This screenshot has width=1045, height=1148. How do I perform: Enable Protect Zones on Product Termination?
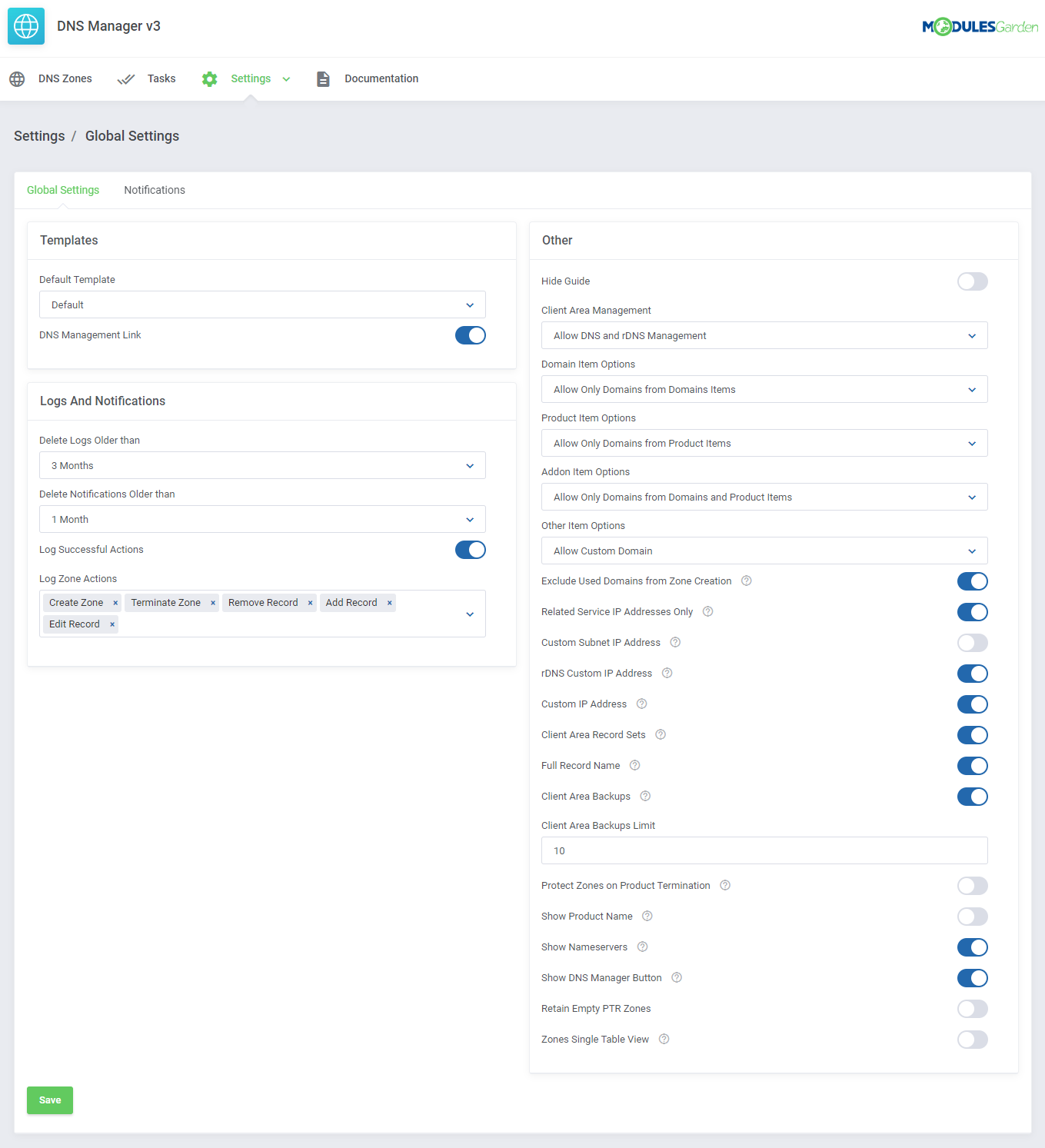[x=973, y=886]
